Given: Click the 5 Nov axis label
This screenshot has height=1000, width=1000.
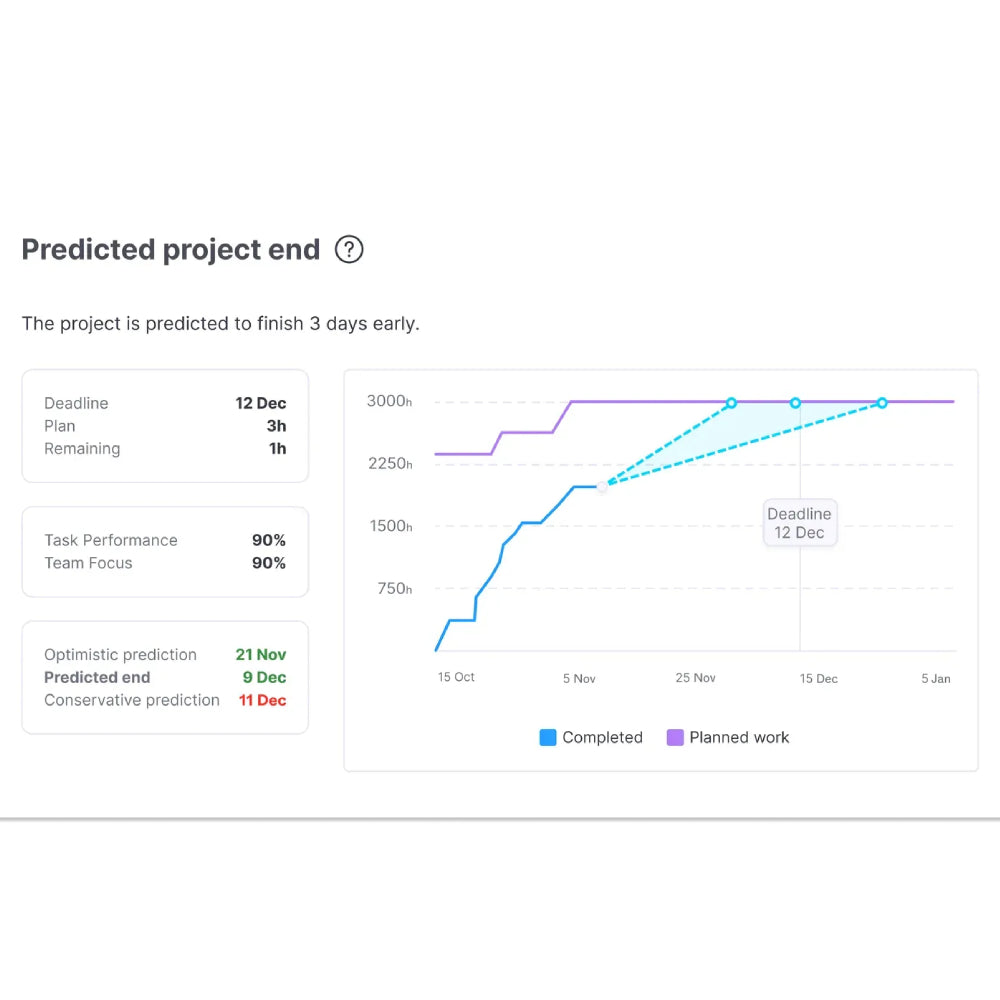Looking at the screenshot, I should point(579,679).
